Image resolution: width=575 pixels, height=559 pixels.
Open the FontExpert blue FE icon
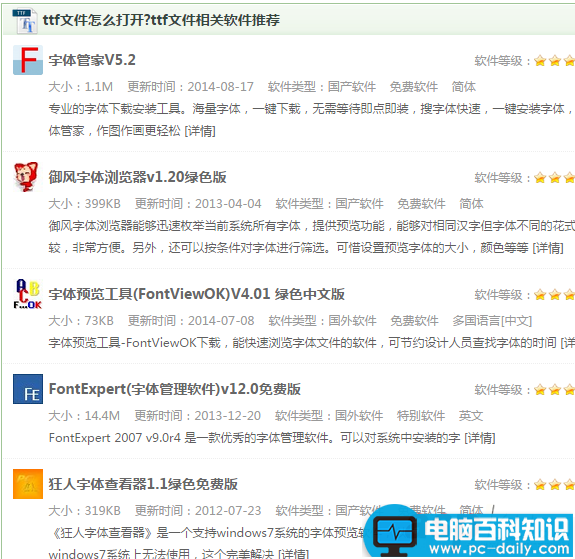click(x=28, y=389)
